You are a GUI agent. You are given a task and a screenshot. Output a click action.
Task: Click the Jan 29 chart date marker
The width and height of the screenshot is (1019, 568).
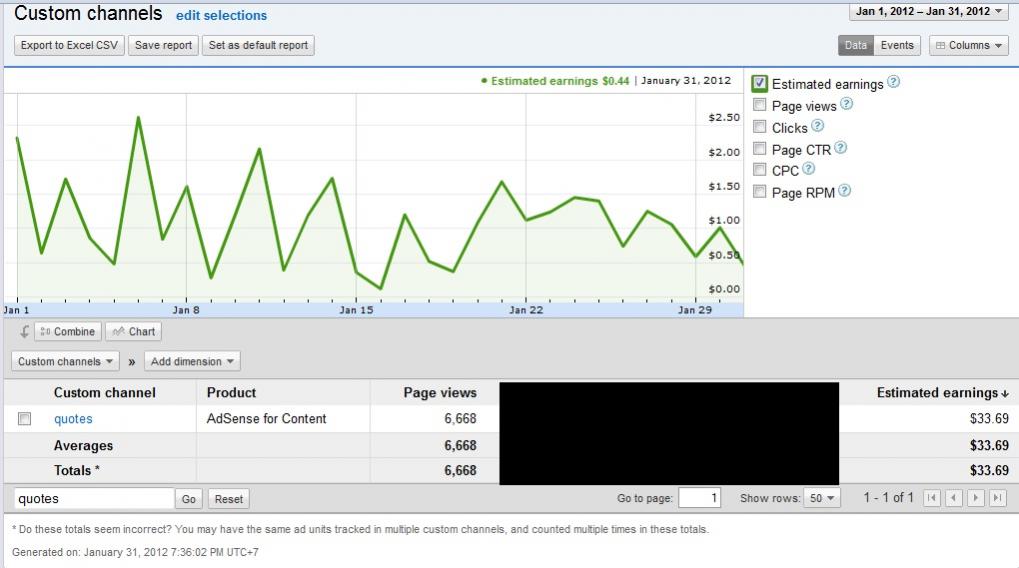(x=695, y=310)
